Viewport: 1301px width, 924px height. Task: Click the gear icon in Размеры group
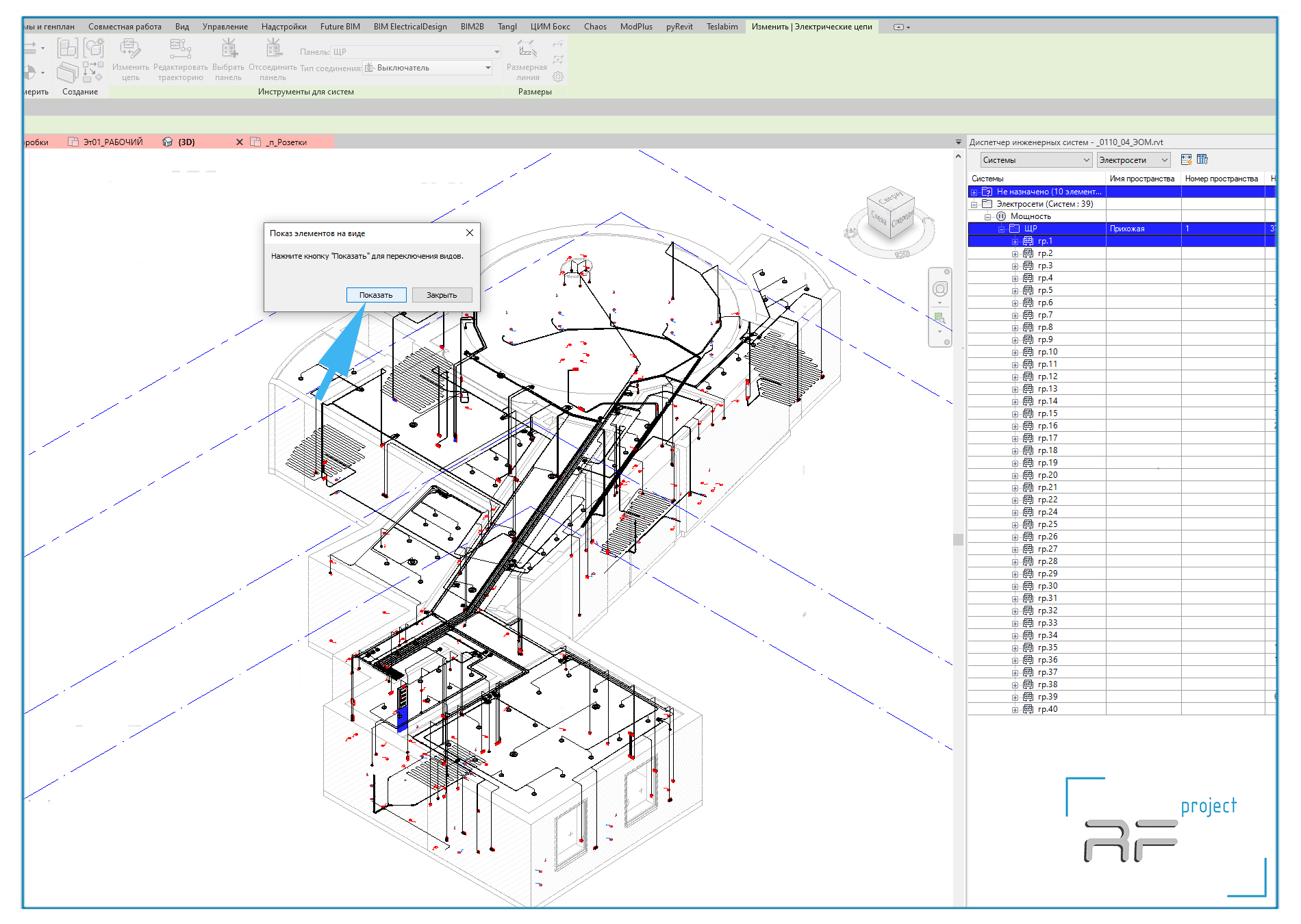(558, 77)
